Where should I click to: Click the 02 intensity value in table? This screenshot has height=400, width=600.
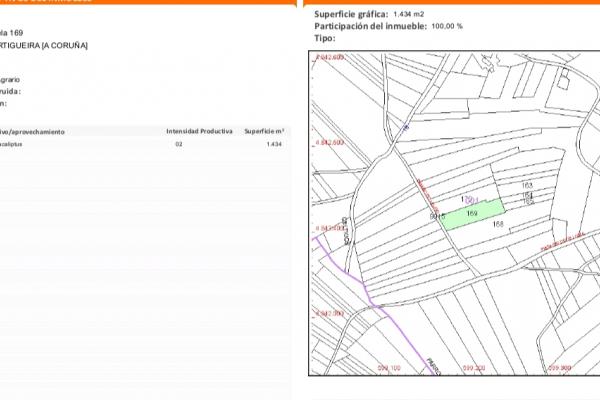tap(179, 145)
